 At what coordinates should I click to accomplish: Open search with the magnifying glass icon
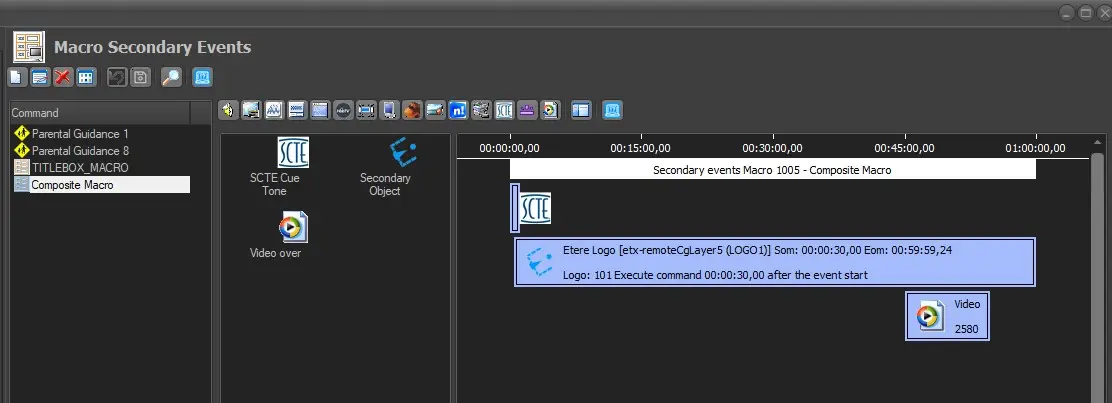click(171, 77)
